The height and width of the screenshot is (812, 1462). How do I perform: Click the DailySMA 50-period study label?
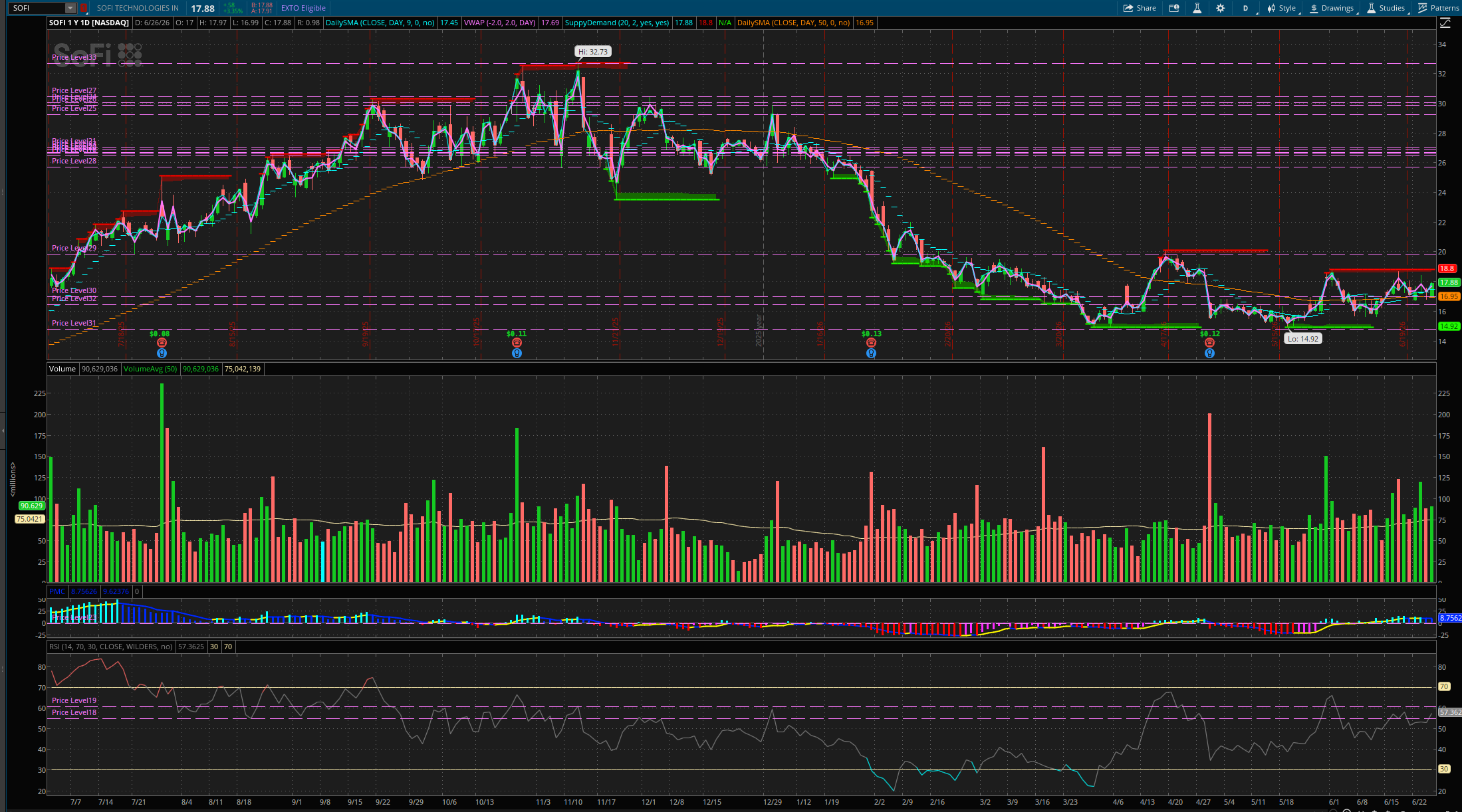[794, 23]
